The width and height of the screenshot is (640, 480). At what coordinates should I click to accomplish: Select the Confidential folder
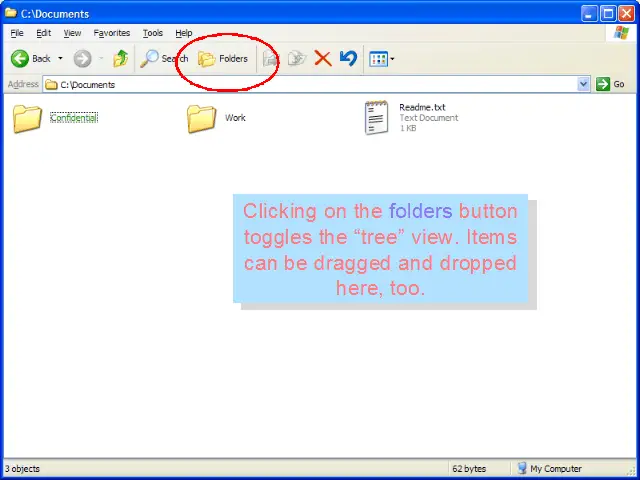pyautogui.click(x=28, y=119)
